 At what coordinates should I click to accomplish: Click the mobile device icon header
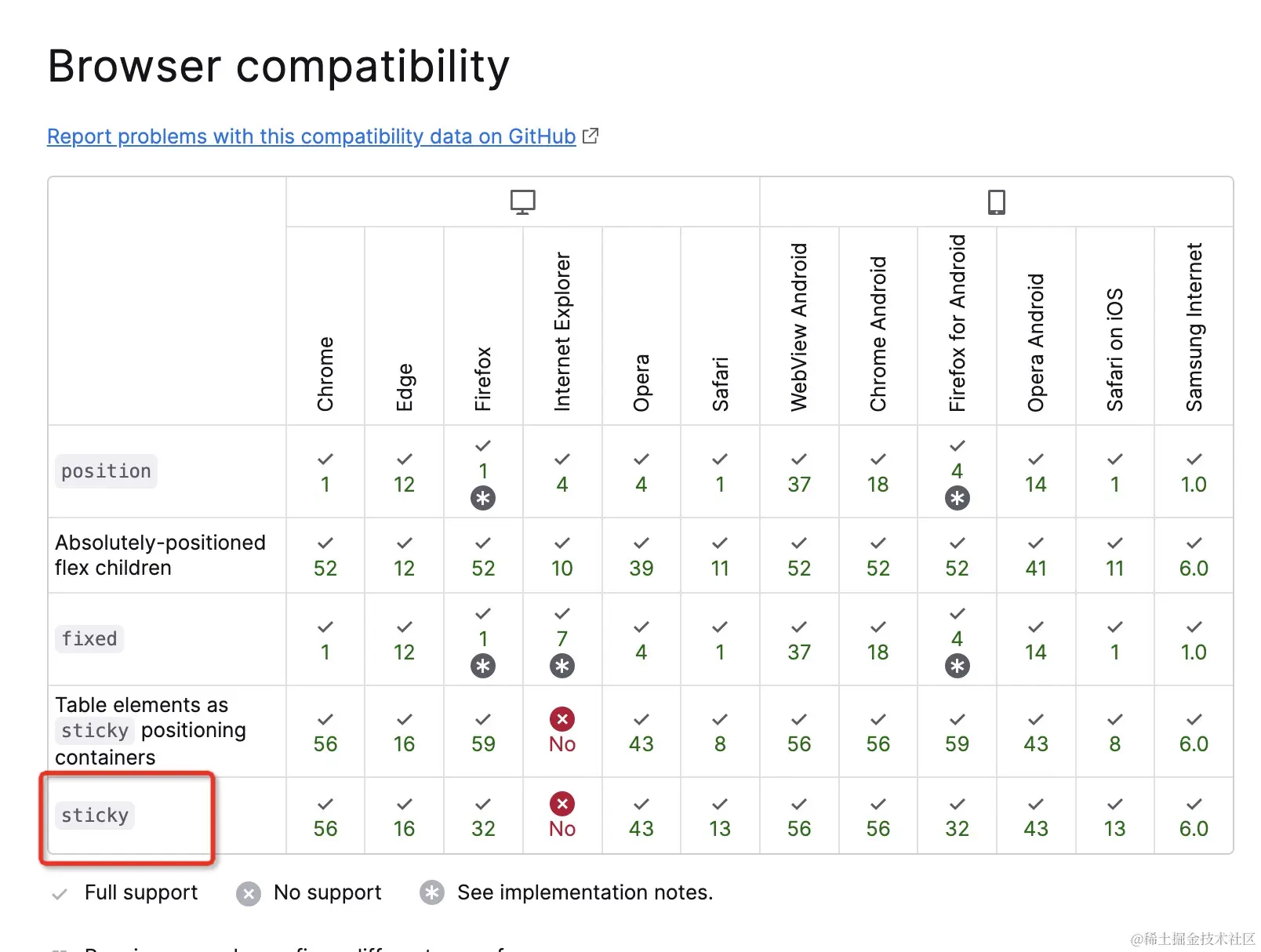pos(996,202)
